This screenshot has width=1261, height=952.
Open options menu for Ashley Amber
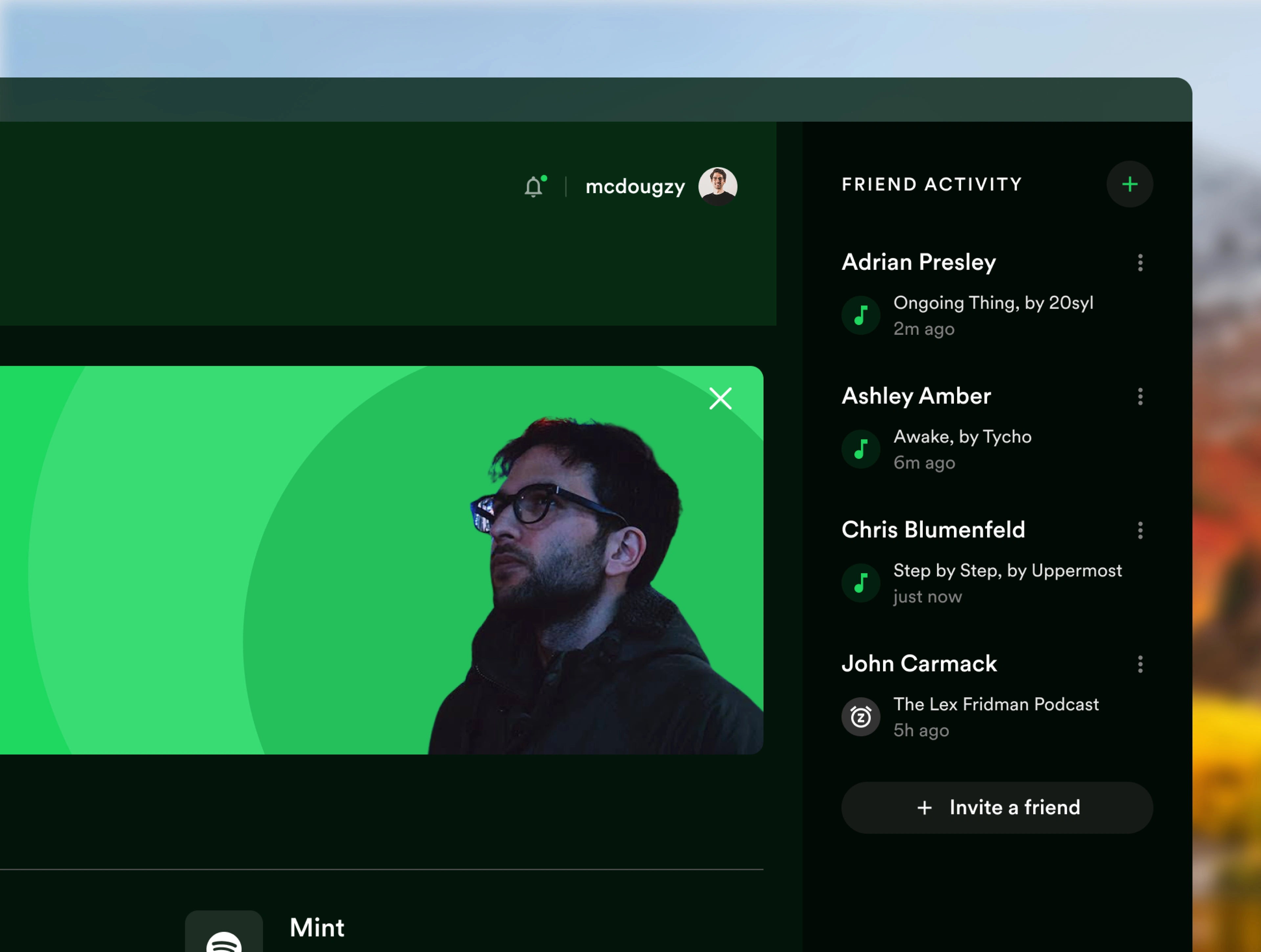tap(1140, 397)
